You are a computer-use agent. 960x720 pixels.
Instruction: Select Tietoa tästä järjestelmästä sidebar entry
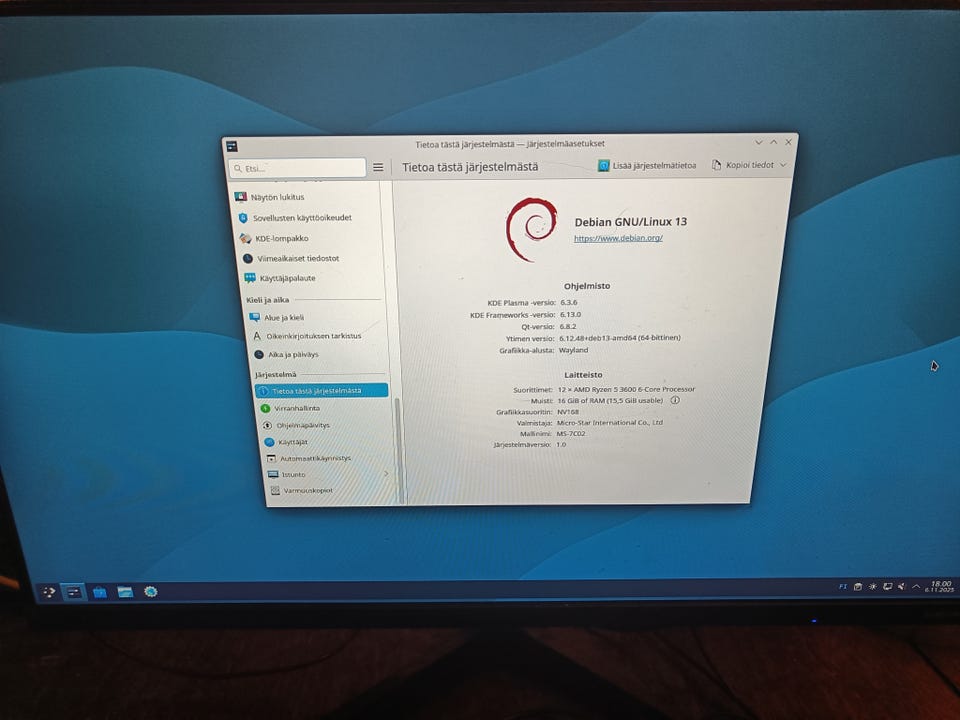(321, 391)
